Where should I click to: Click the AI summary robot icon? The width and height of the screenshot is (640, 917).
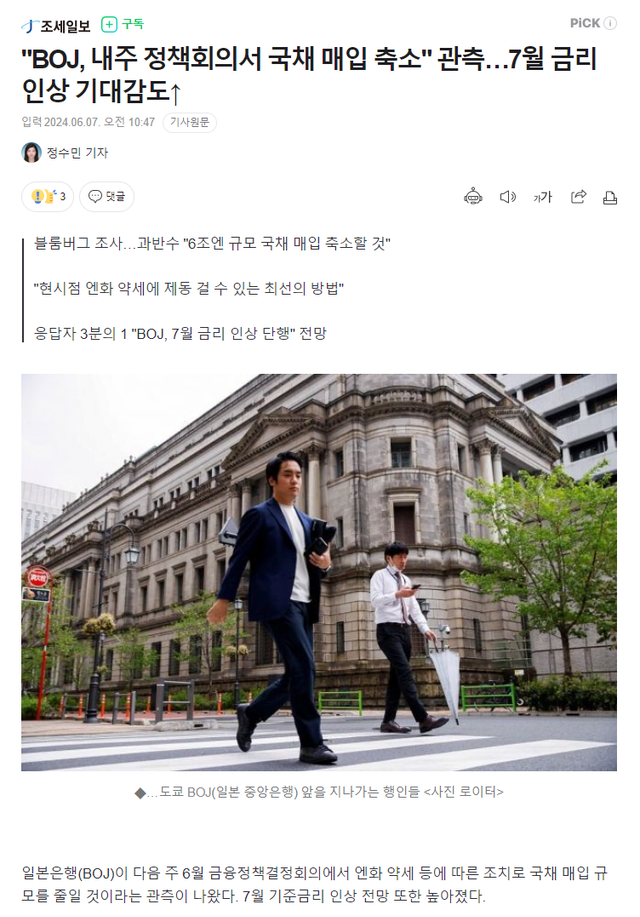[473, 197]
